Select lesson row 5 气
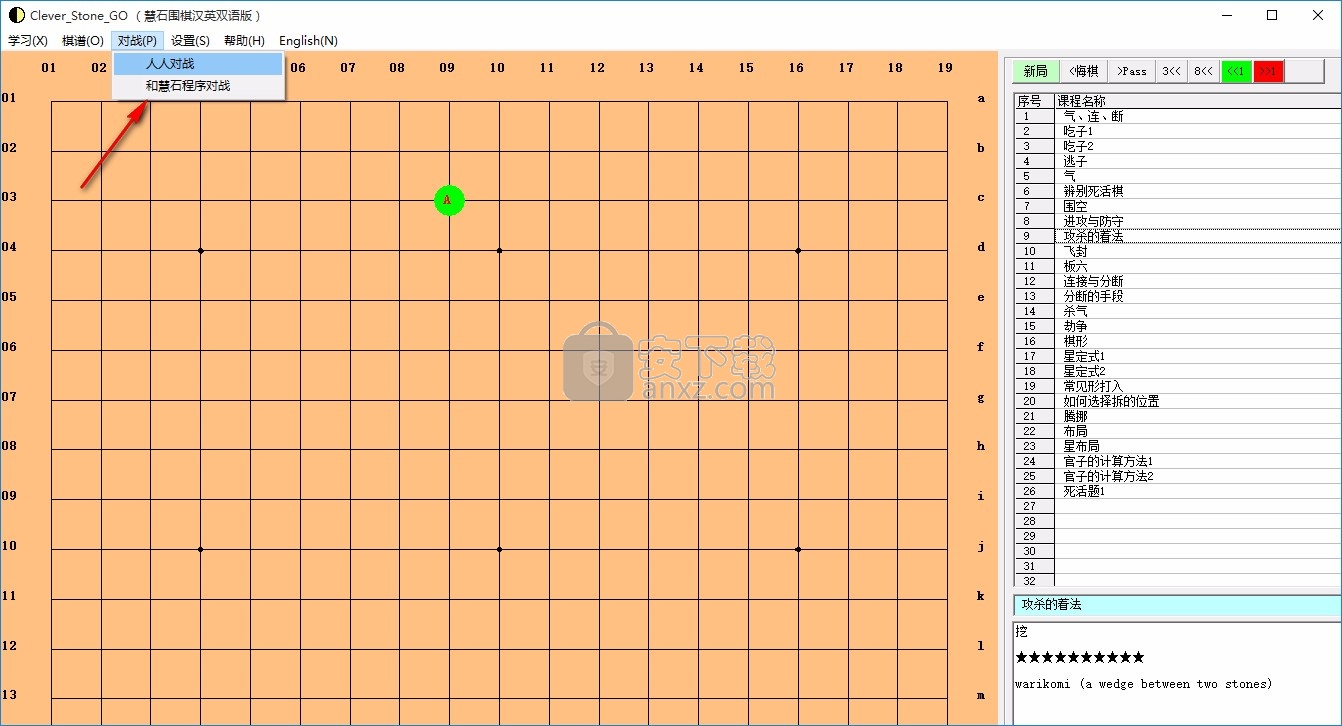This screenshot has height=726, width=1342. point(1197,176)
